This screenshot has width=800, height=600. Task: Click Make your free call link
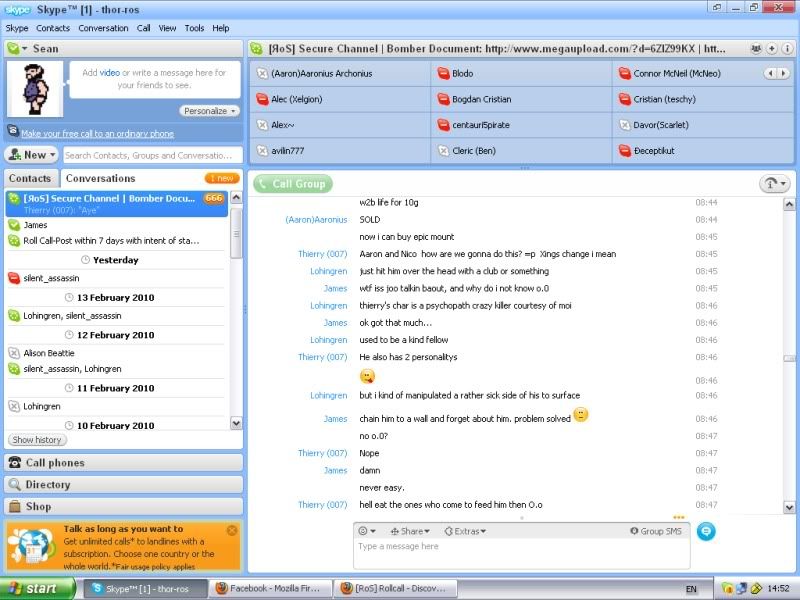pyautogui.click(x=97, y=133)
